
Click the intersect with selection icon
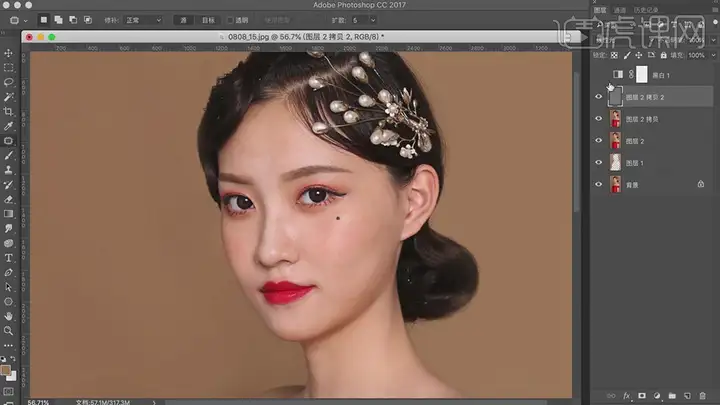(x=88, y=20)
